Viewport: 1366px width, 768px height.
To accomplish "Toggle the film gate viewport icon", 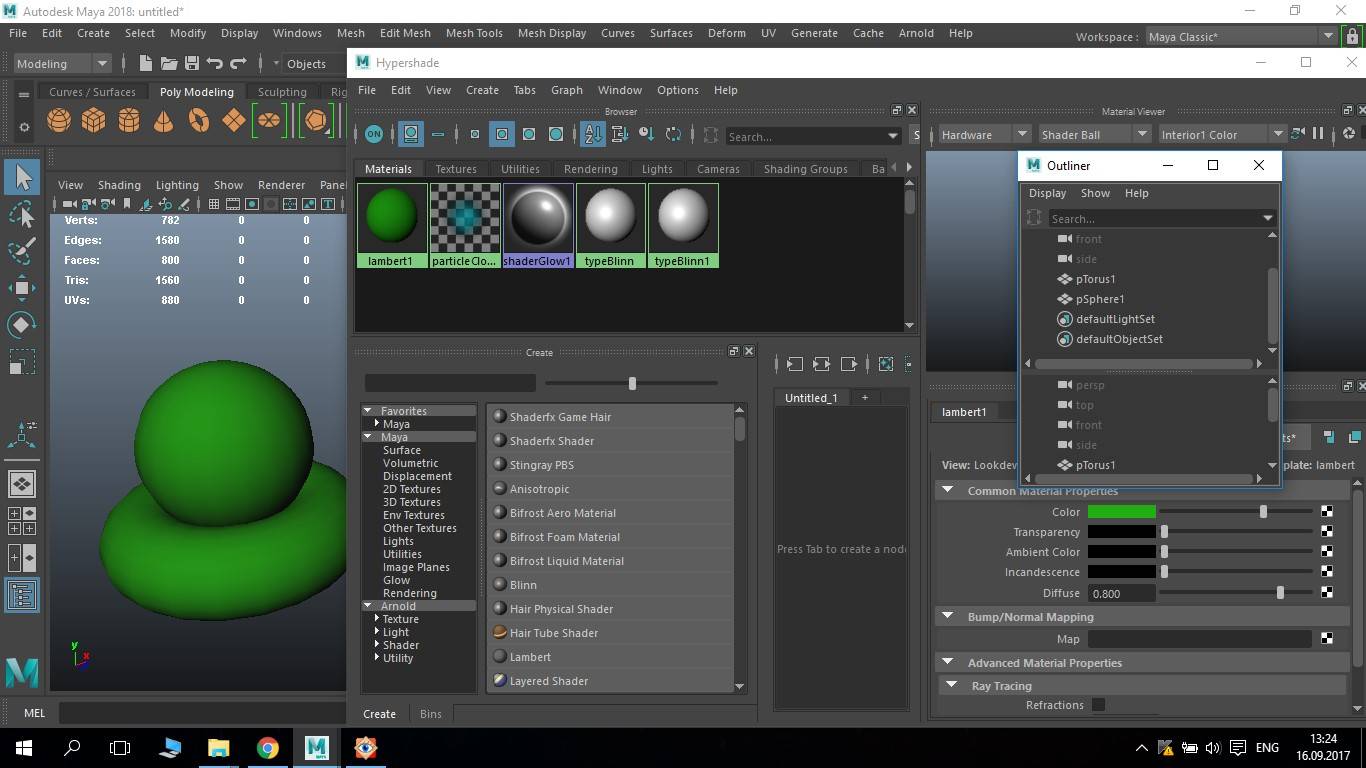I will 233,204.
